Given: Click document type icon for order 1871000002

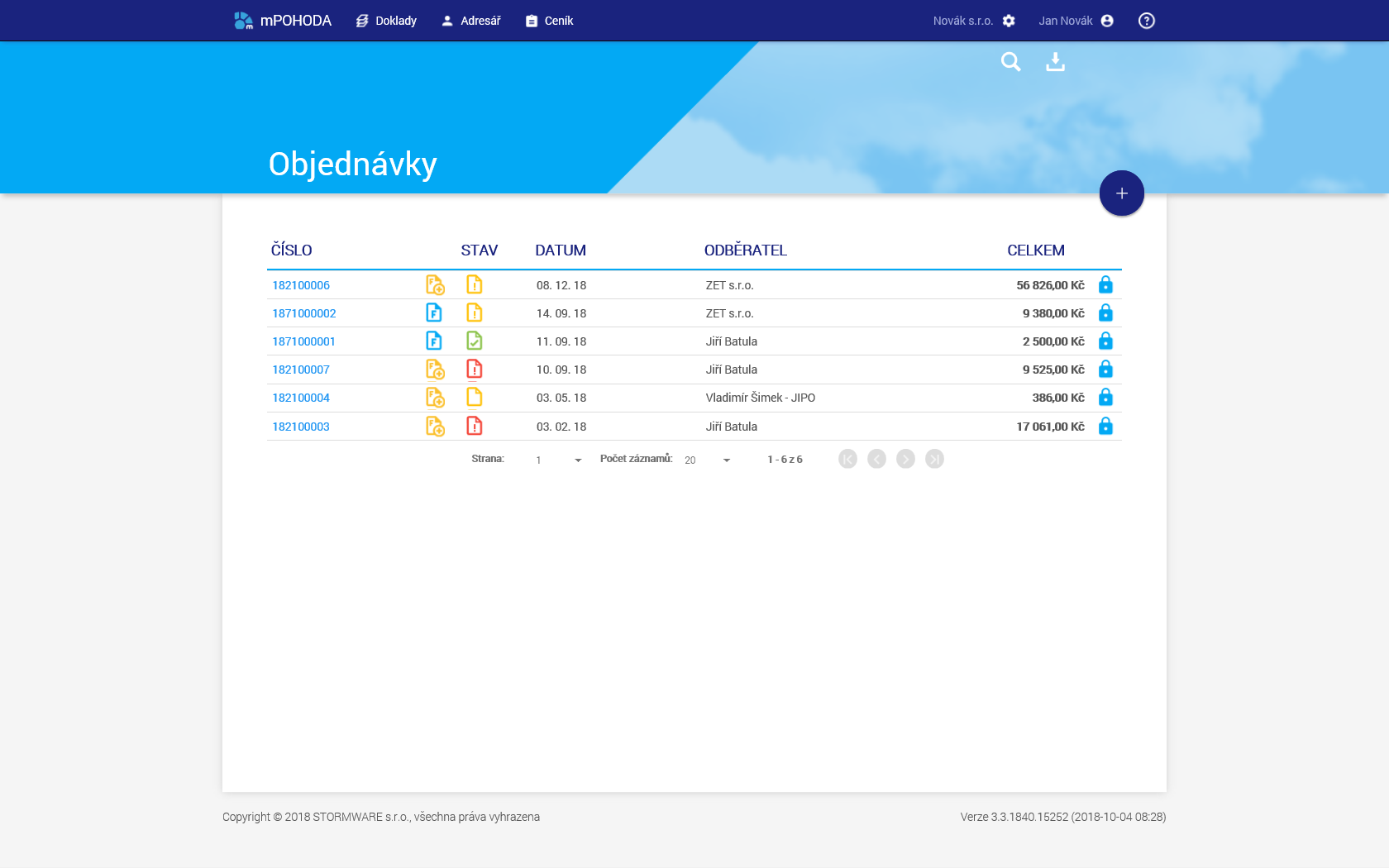Looking at the screenshot, I should point(434,313).
